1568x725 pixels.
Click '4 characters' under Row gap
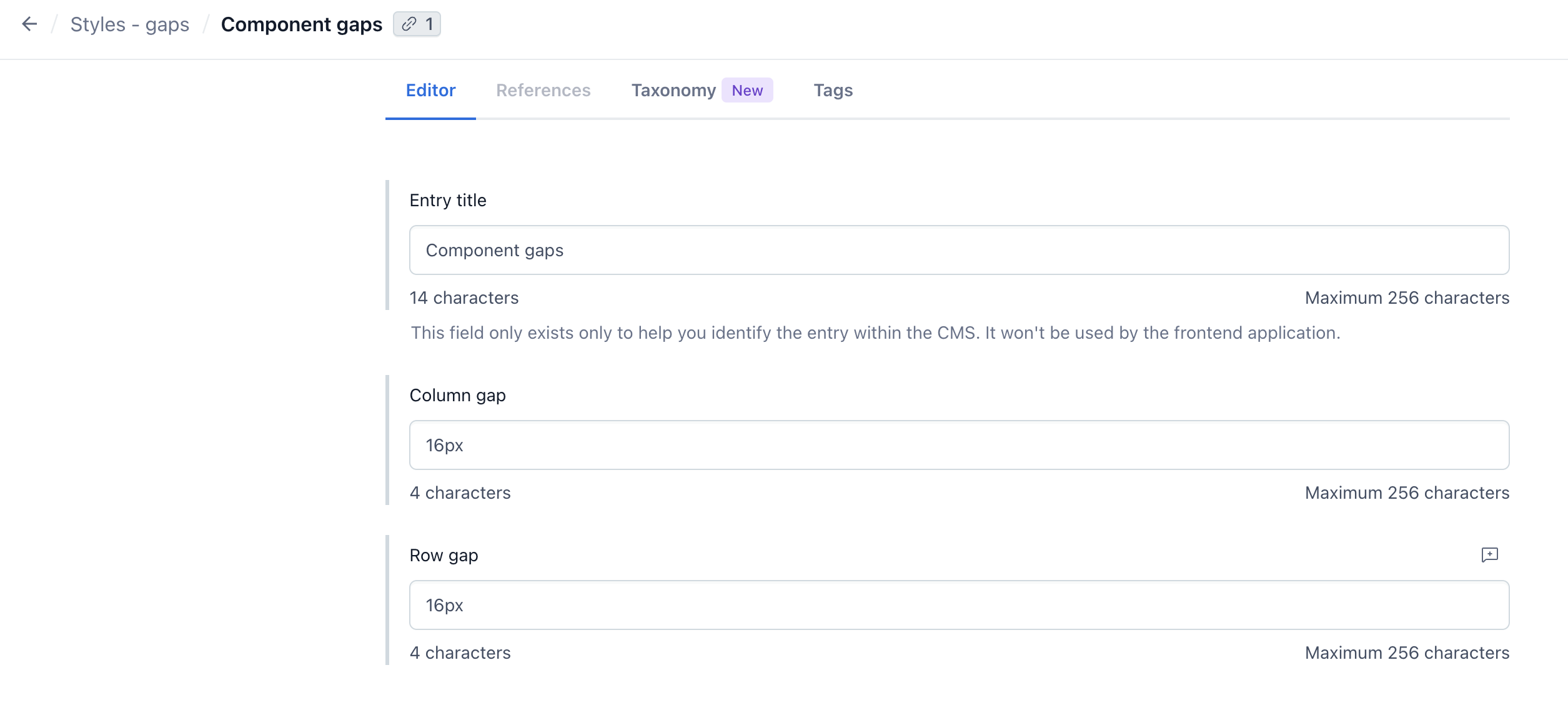click(x=460, y=652)
